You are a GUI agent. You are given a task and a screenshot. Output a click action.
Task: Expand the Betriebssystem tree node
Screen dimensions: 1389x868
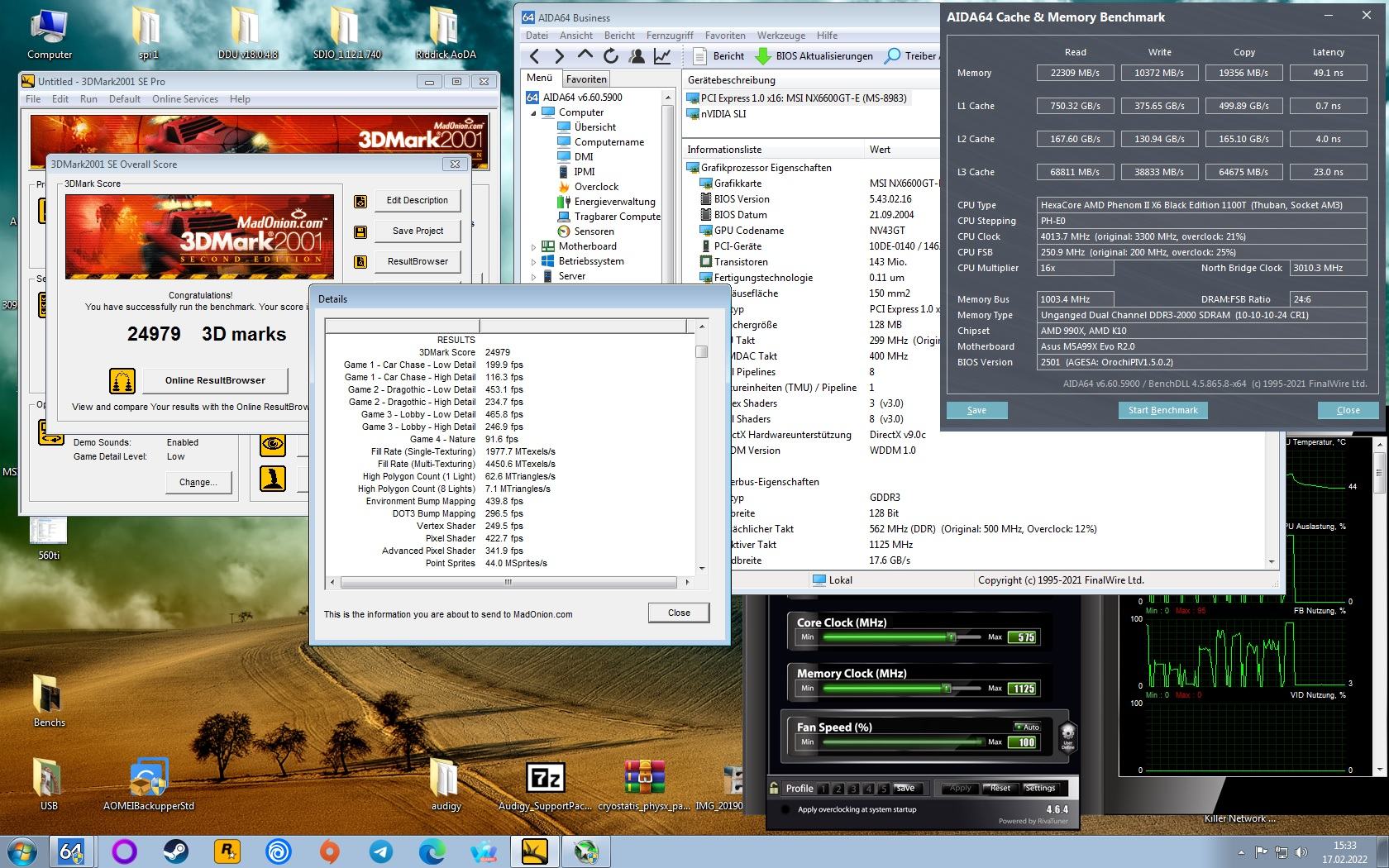click(x=533, y=262)
